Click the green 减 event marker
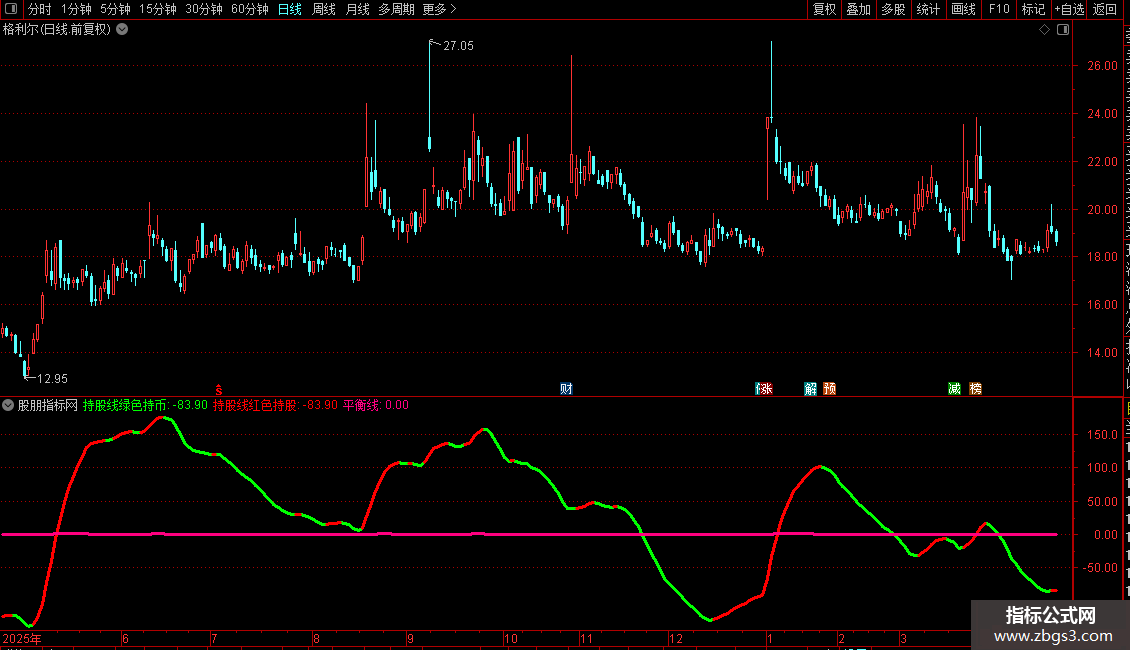Screen dimensions: 1130x650 955,389
